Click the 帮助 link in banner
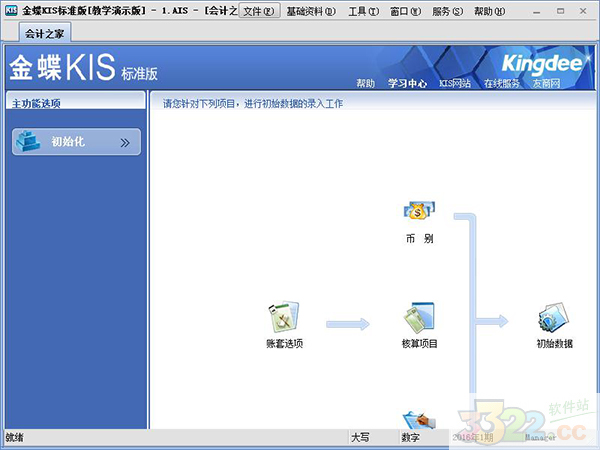 [365, 83]
